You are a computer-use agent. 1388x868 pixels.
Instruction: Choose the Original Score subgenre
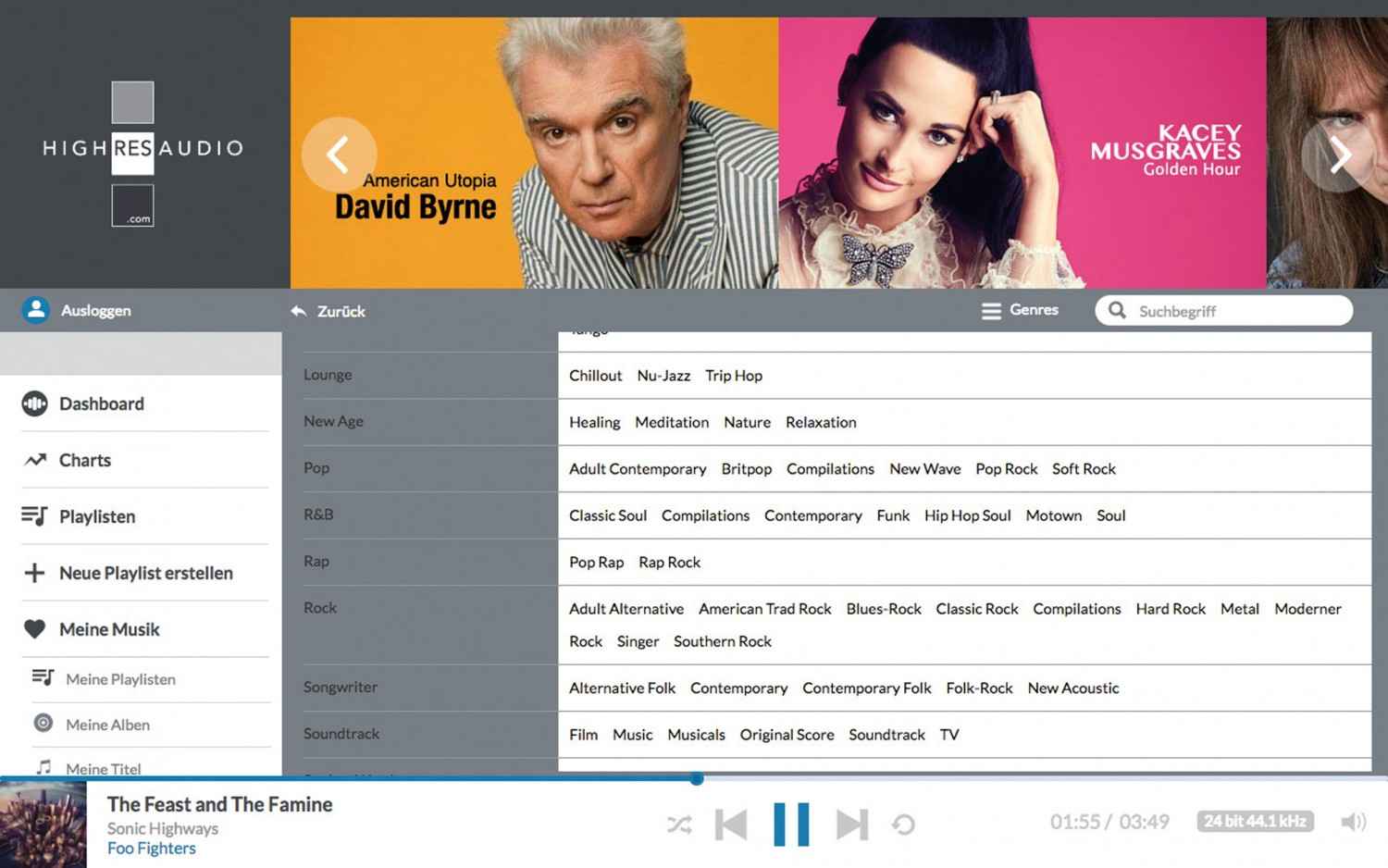coord(787,735)
